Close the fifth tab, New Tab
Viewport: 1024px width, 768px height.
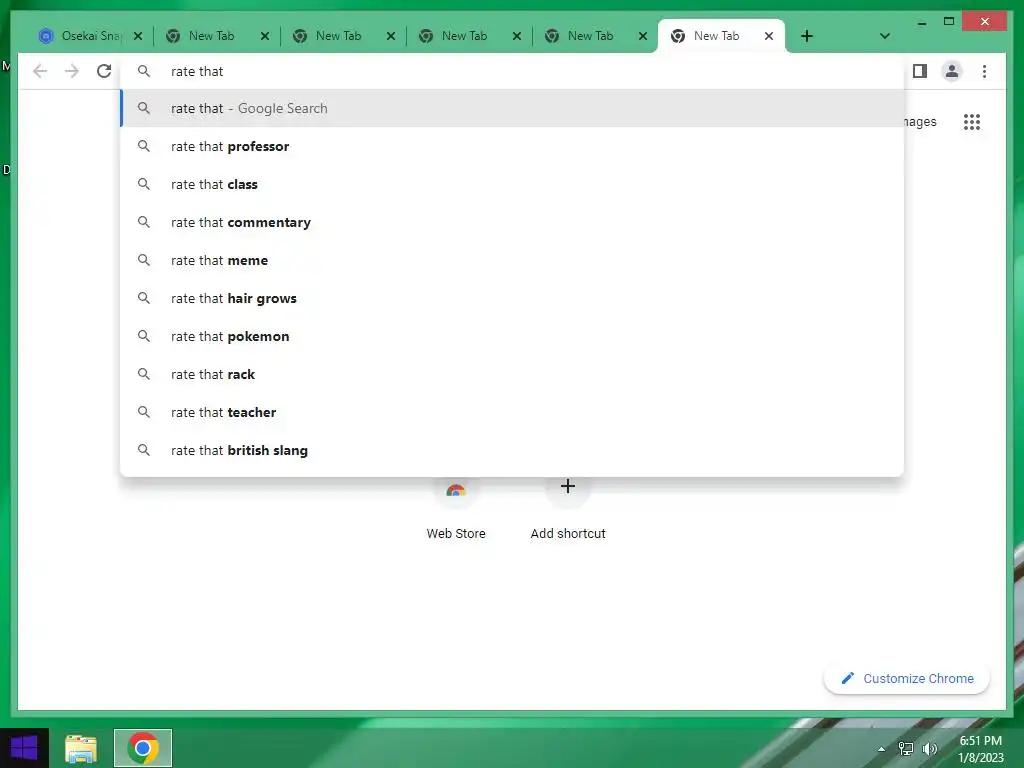[x=643, y=36]
